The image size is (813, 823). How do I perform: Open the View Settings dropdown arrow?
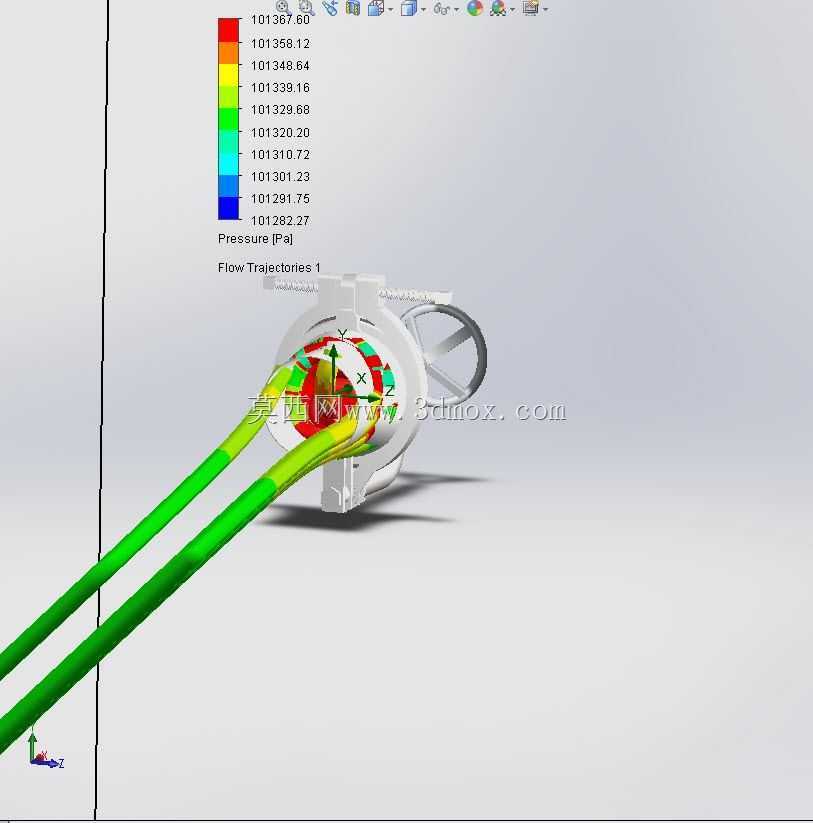(545, 9)
